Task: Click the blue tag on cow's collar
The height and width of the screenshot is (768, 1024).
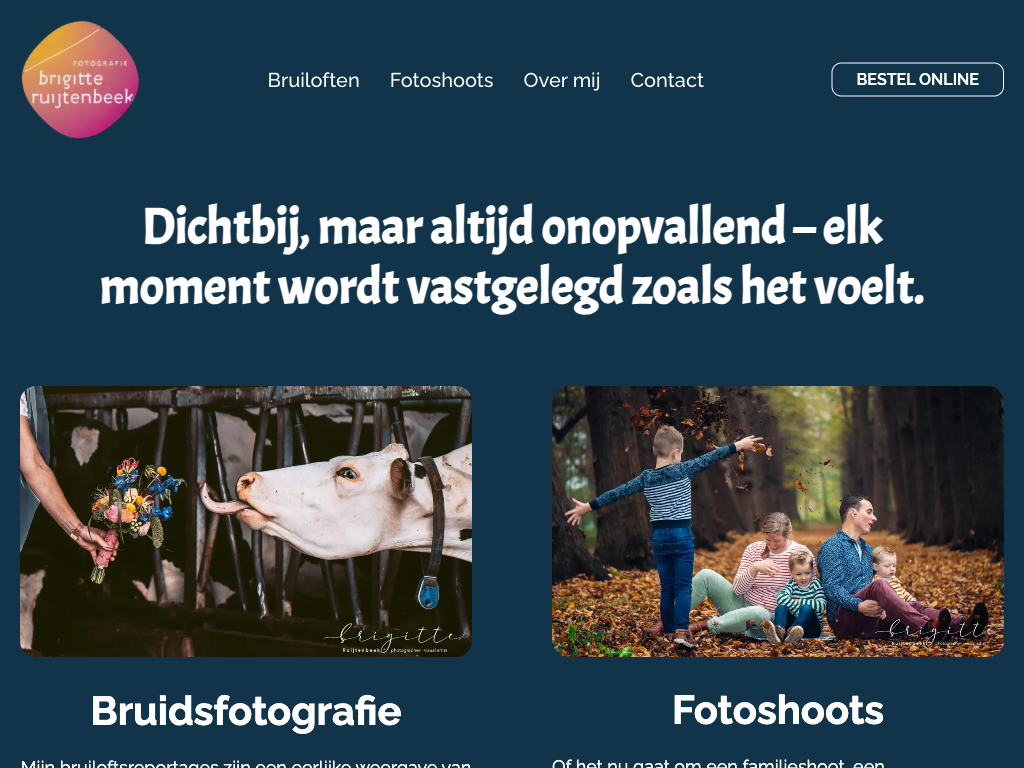Action: click(x=428, y=592)
